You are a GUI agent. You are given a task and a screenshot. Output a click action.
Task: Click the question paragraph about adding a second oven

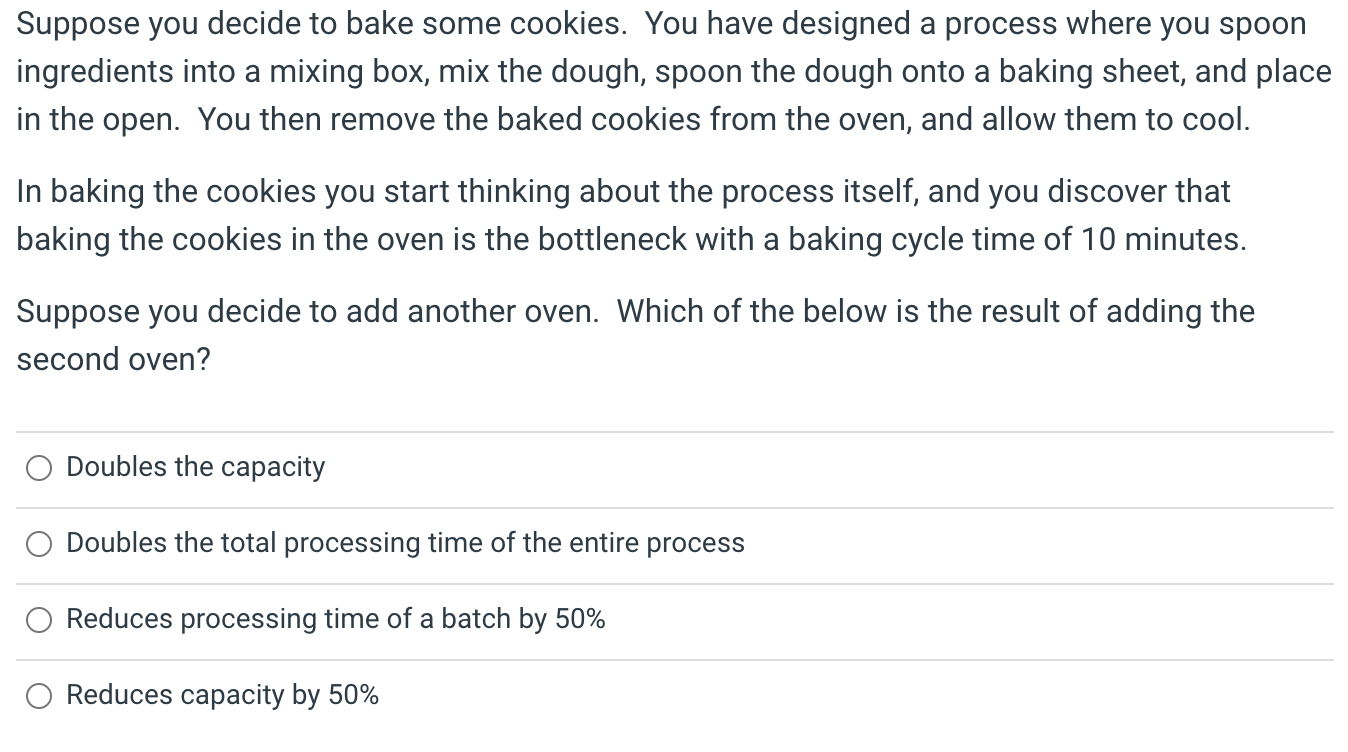[x=636, y=335]
